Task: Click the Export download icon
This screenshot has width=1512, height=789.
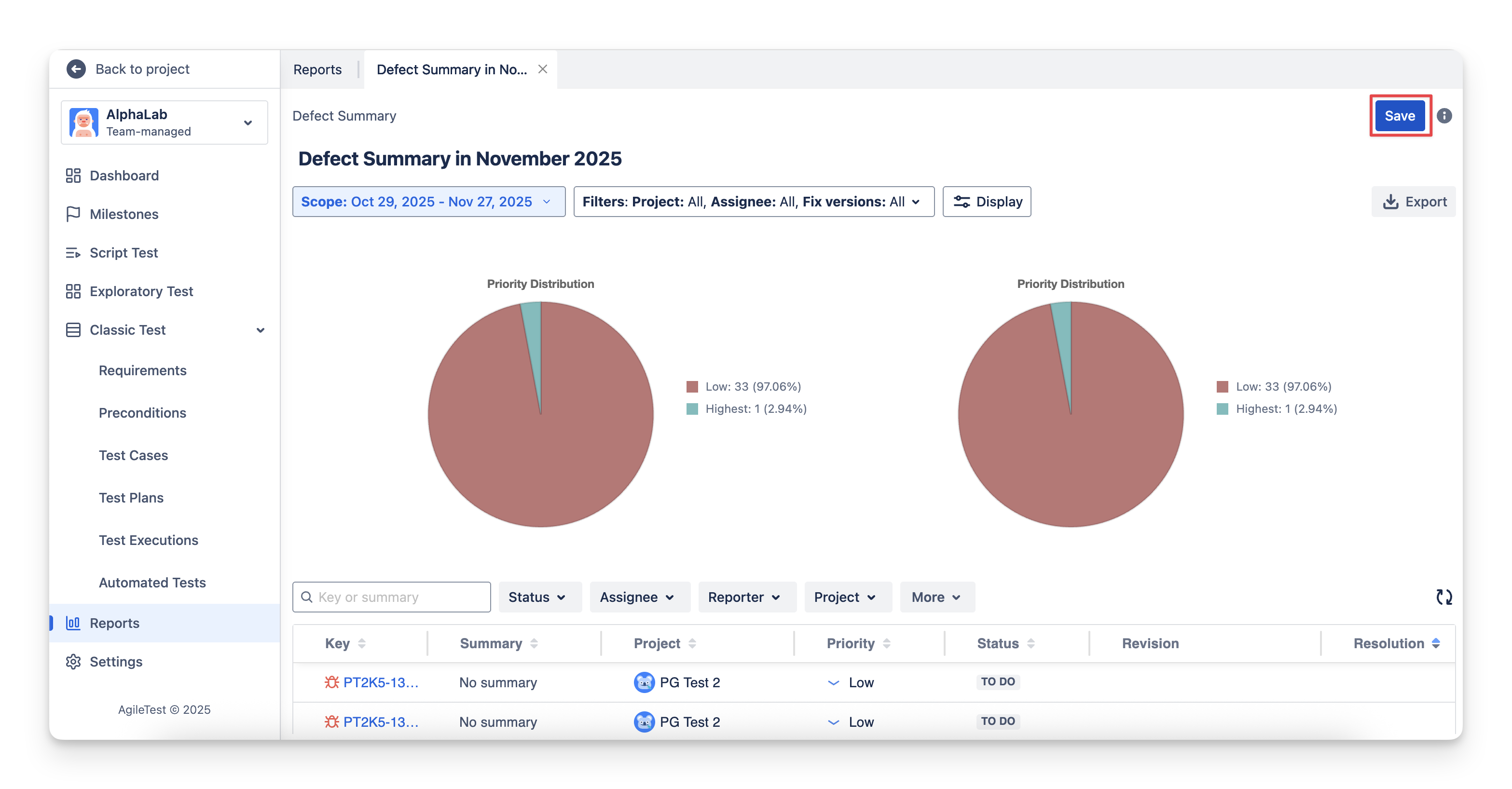Action: tap(1390, 202)
